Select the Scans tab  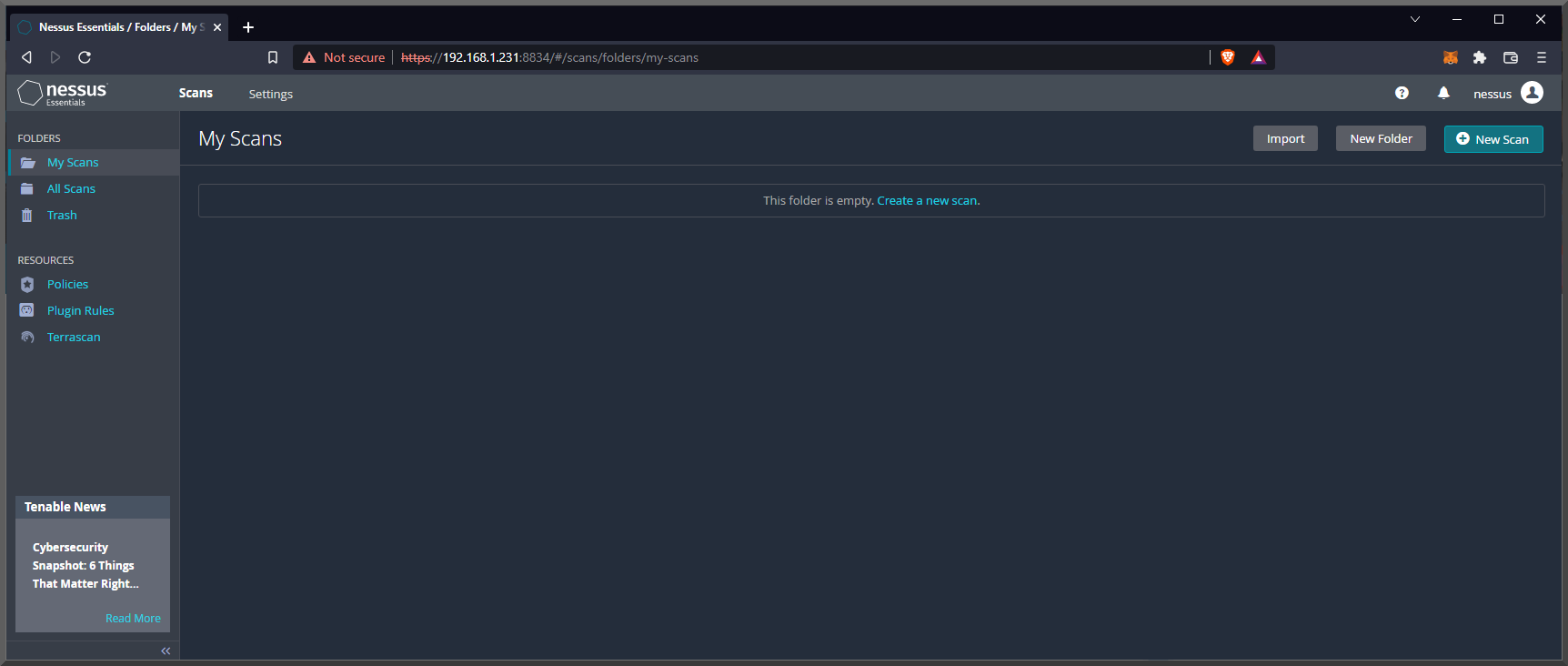(196, 93)
